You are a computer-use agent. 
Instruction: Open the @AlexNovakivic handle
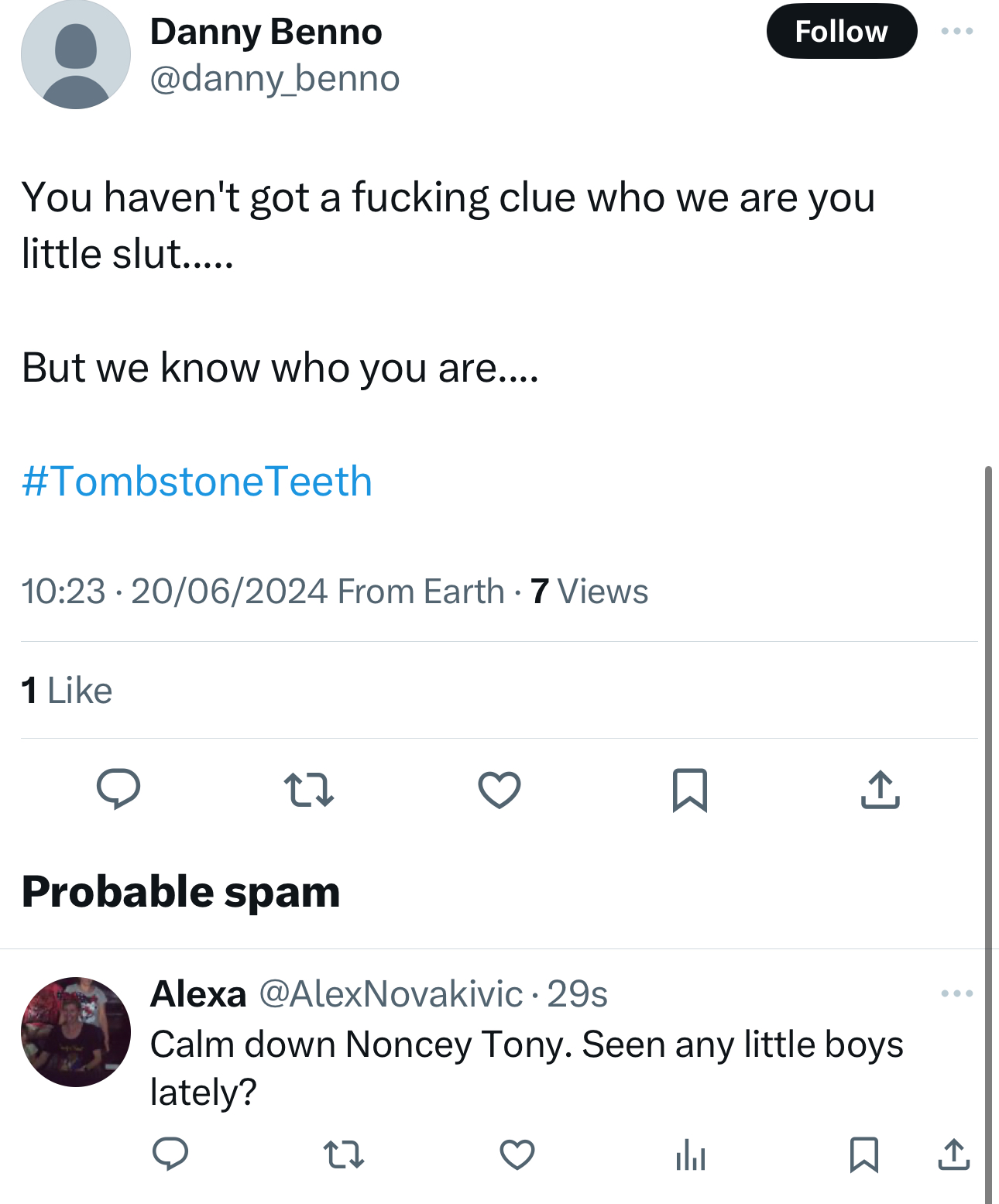[391, 993]
